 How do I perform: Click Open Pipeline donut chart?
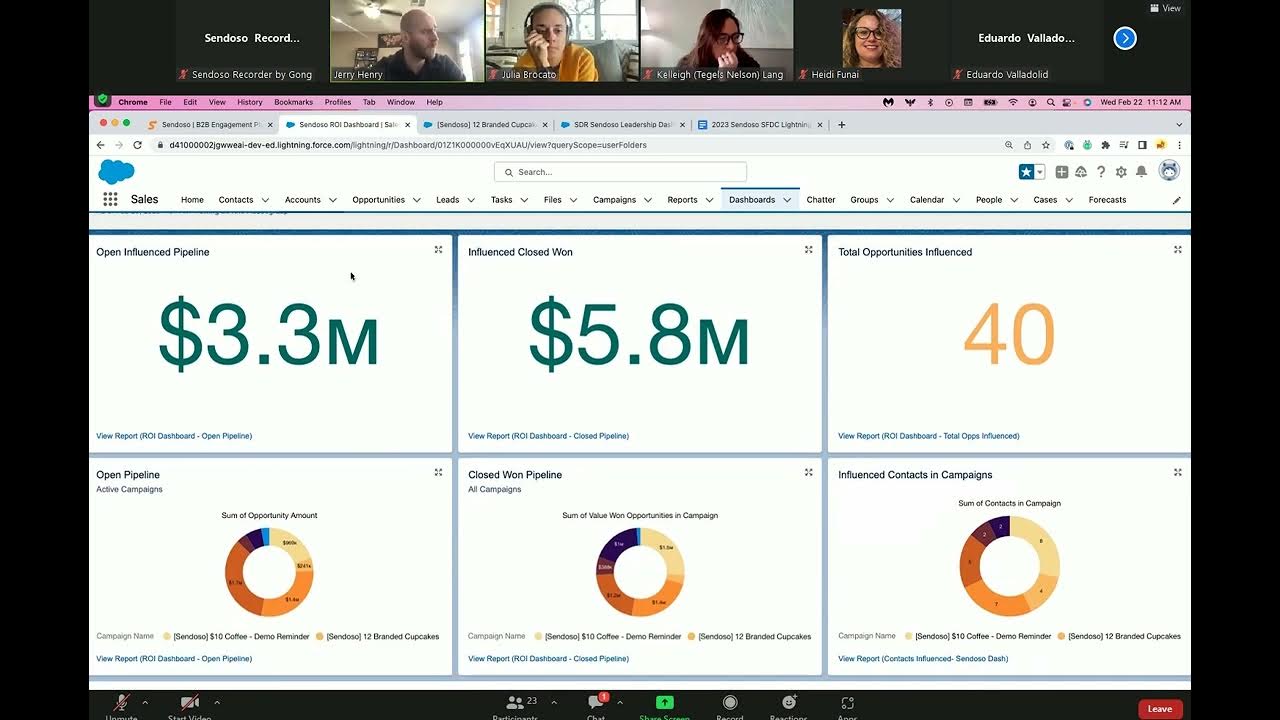[x=269, y=572]
